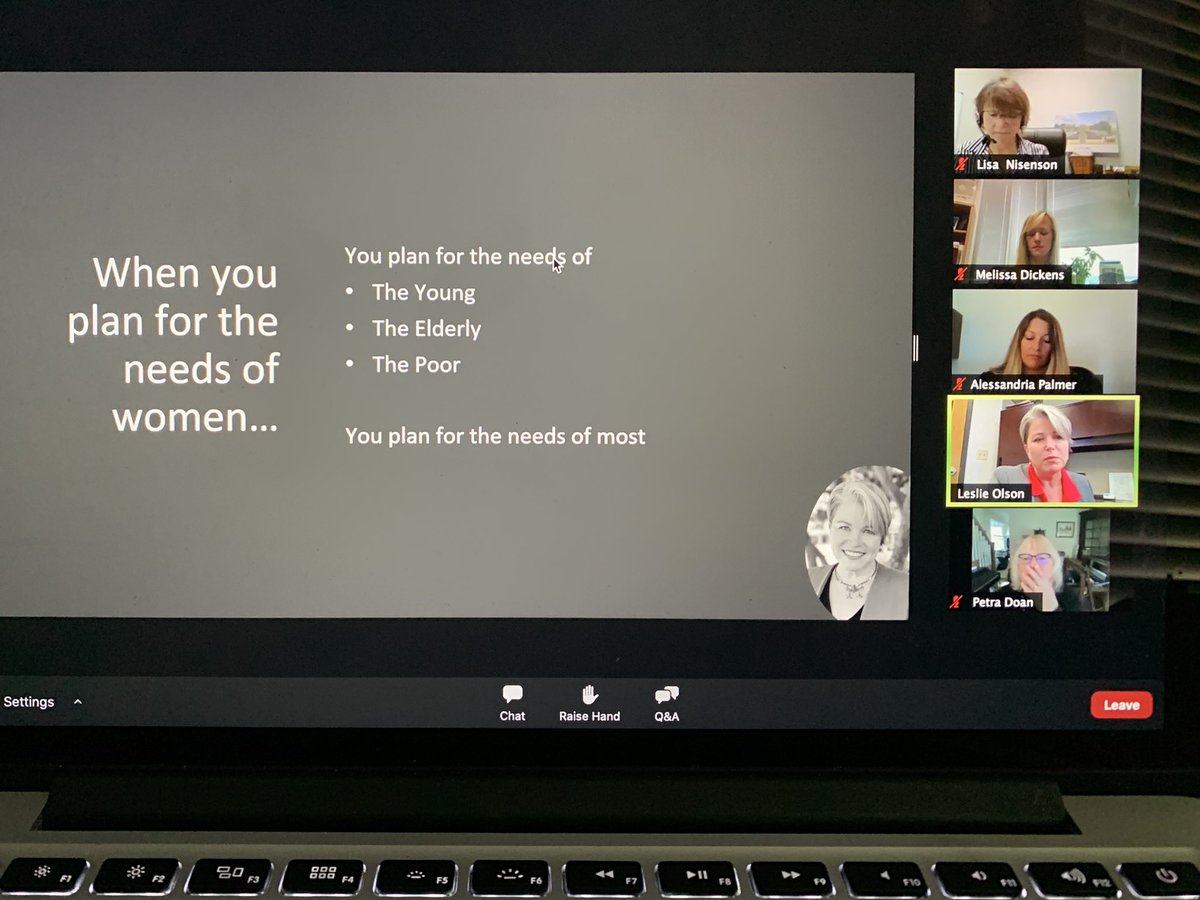Select Lisa Nisenson's video tile
Viewport: 1200px width, 900px height.
[1047, 121]
